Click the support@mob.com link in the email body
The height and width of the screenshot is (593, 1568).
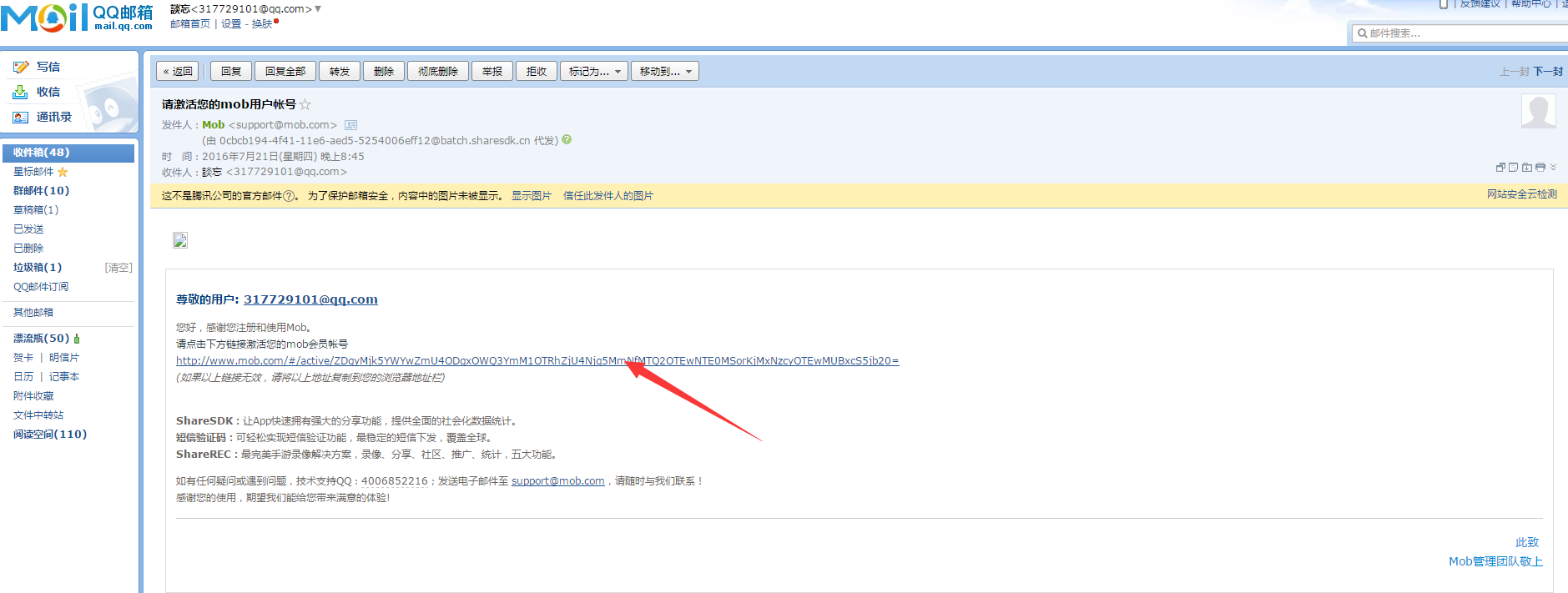[x=558, y=481]
